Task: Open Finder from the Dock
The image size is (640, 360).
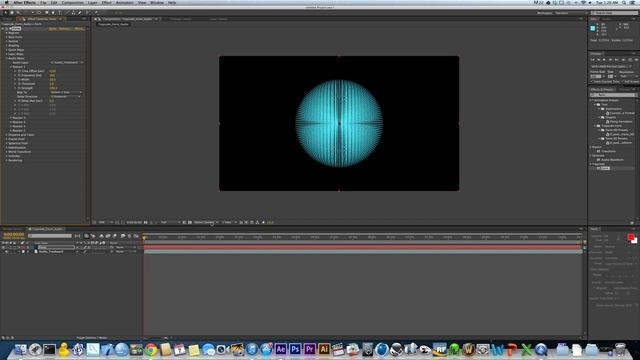Action: (20, 350)
